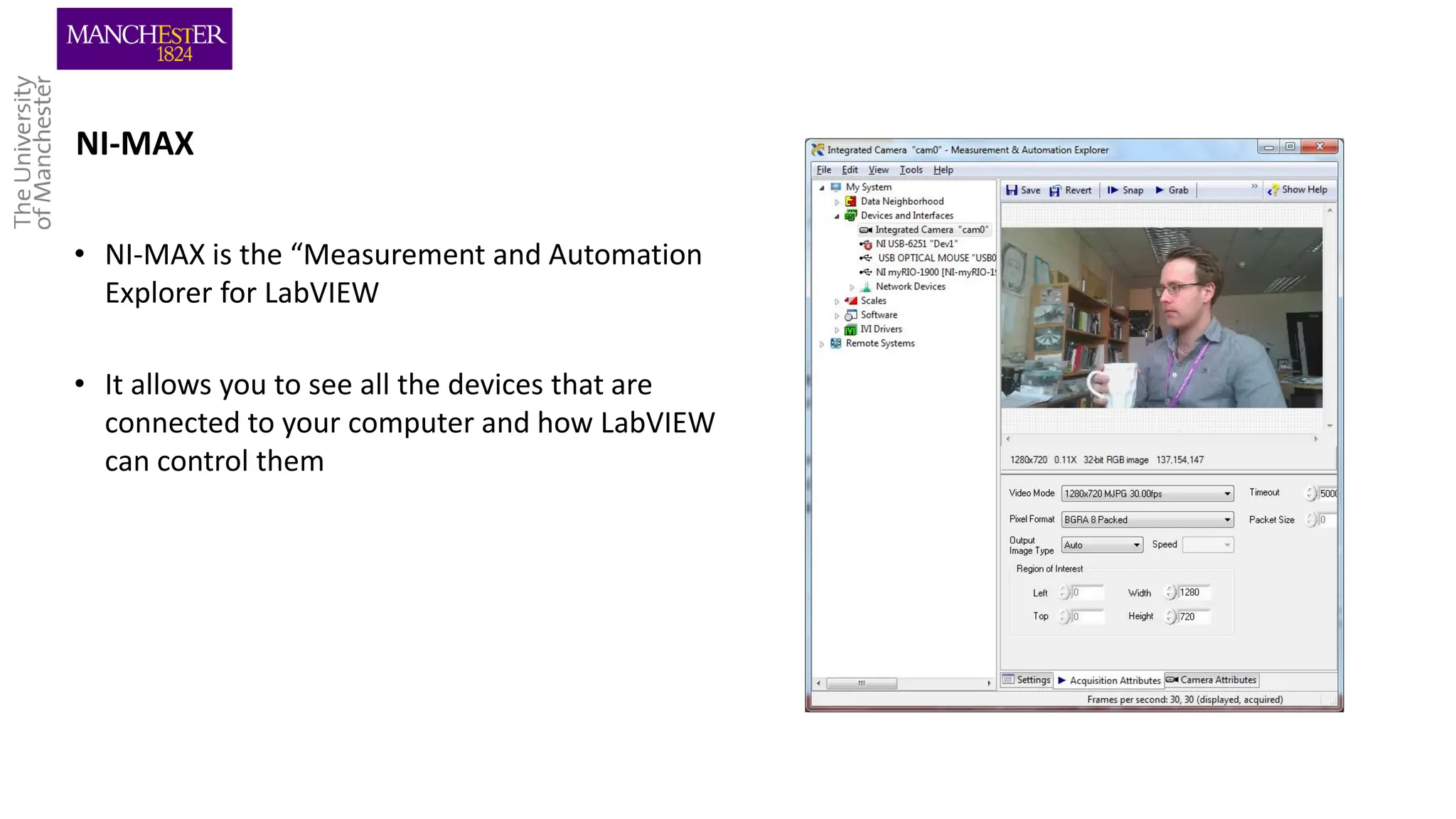Screen dimensions: 1456x819
Task: Click the 1280x720 image info text
Action: (x=1107, y=460)
